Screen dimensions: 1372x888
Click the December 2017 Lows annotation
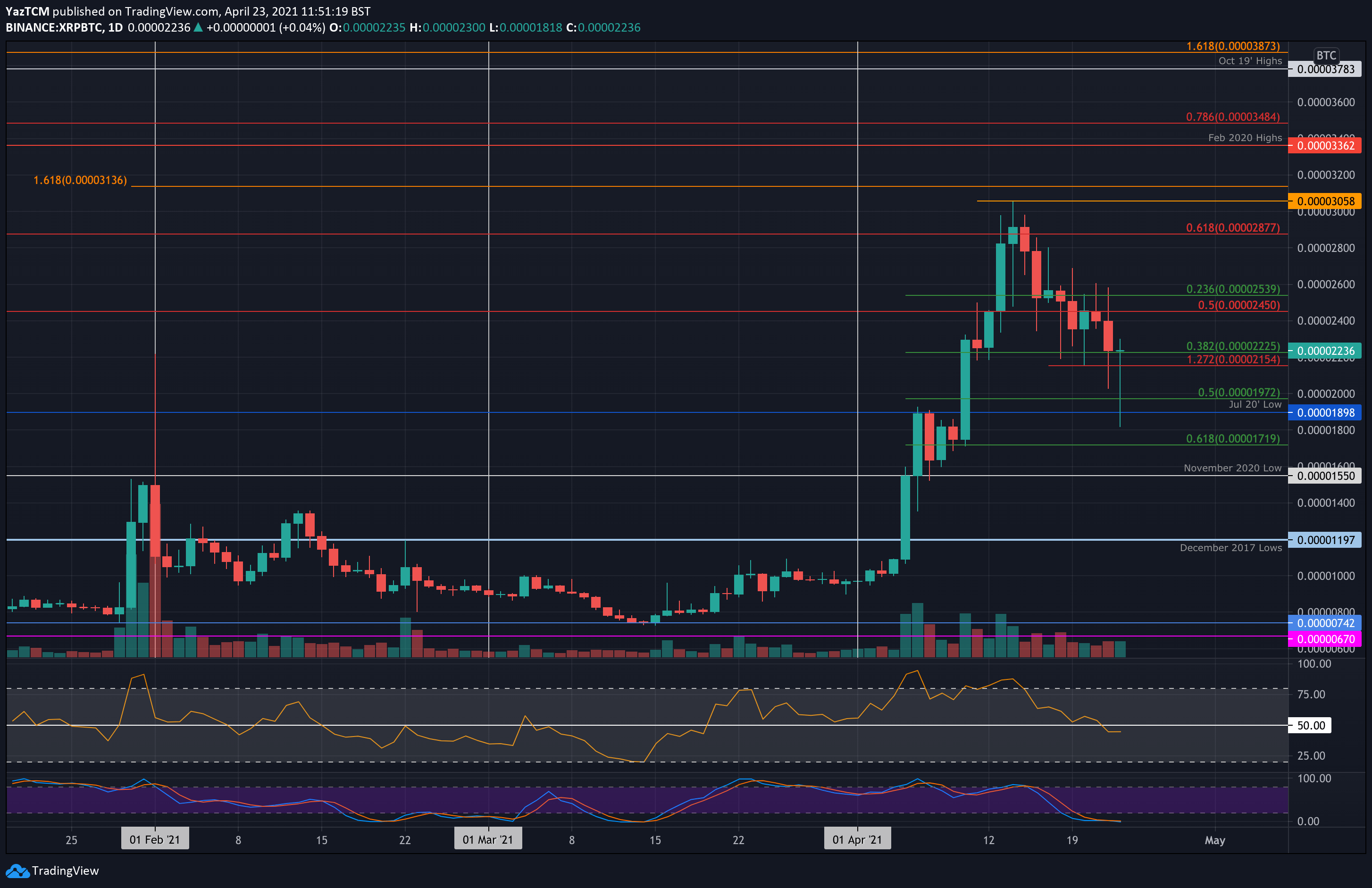[x=1231, y=547]
